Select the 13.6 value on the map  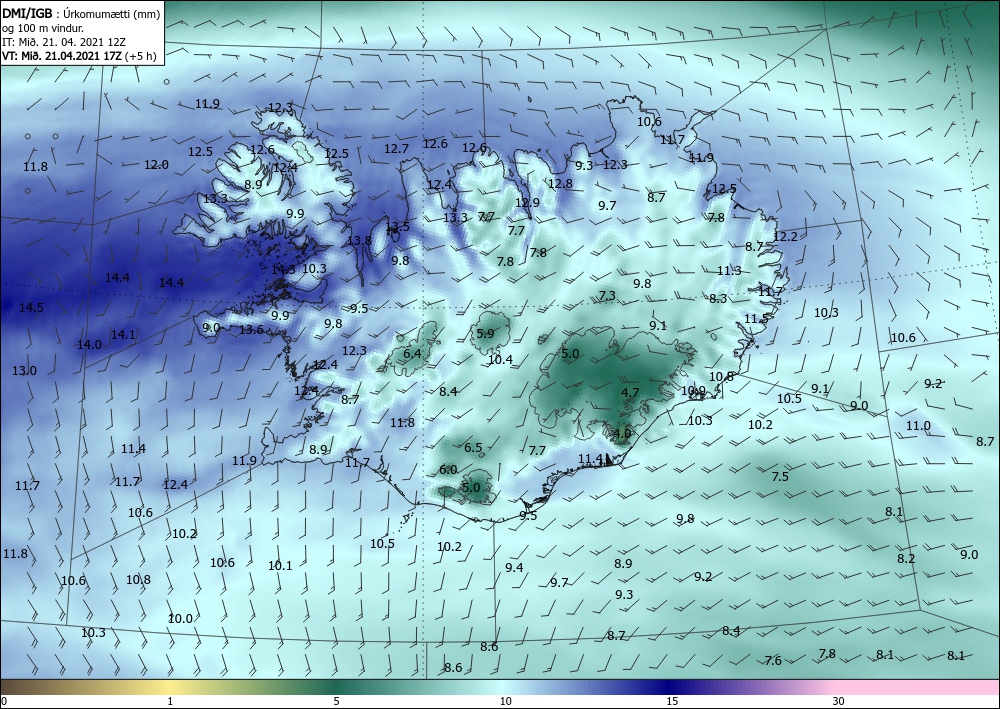251,330
